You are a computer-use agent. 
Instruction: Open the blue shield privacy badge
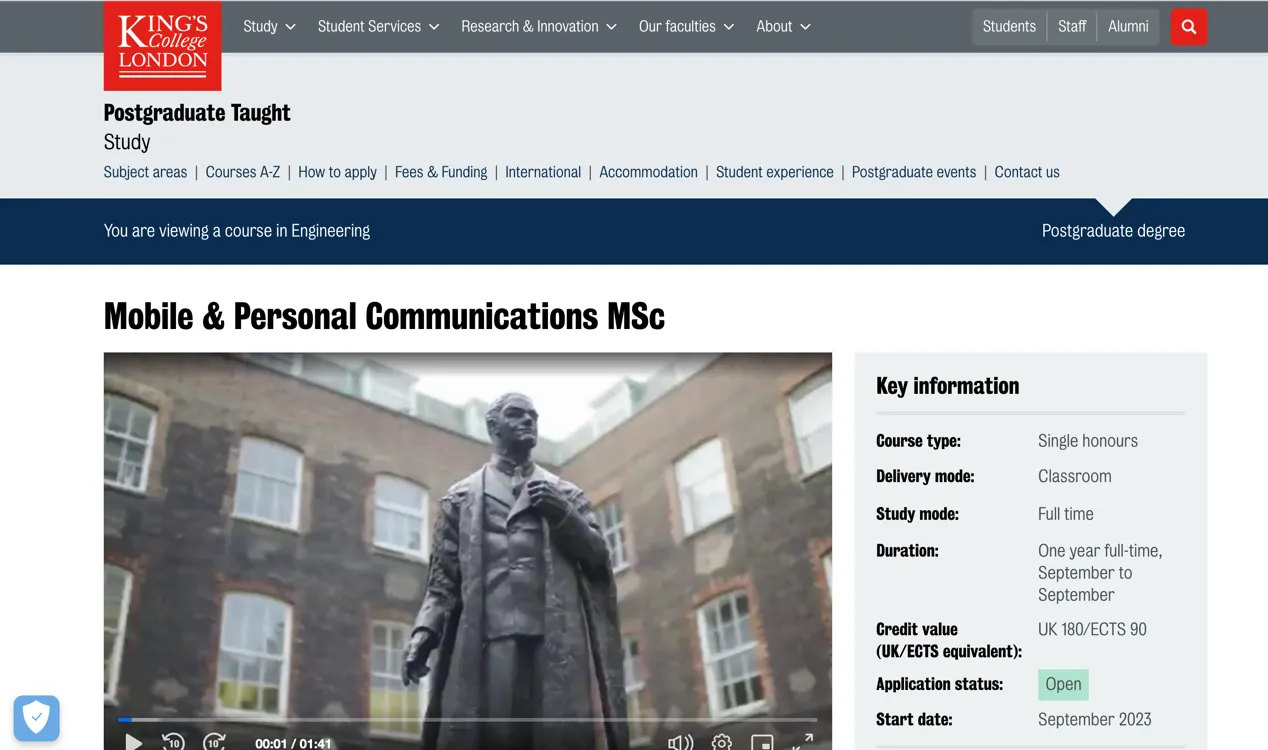coord(37,717)
